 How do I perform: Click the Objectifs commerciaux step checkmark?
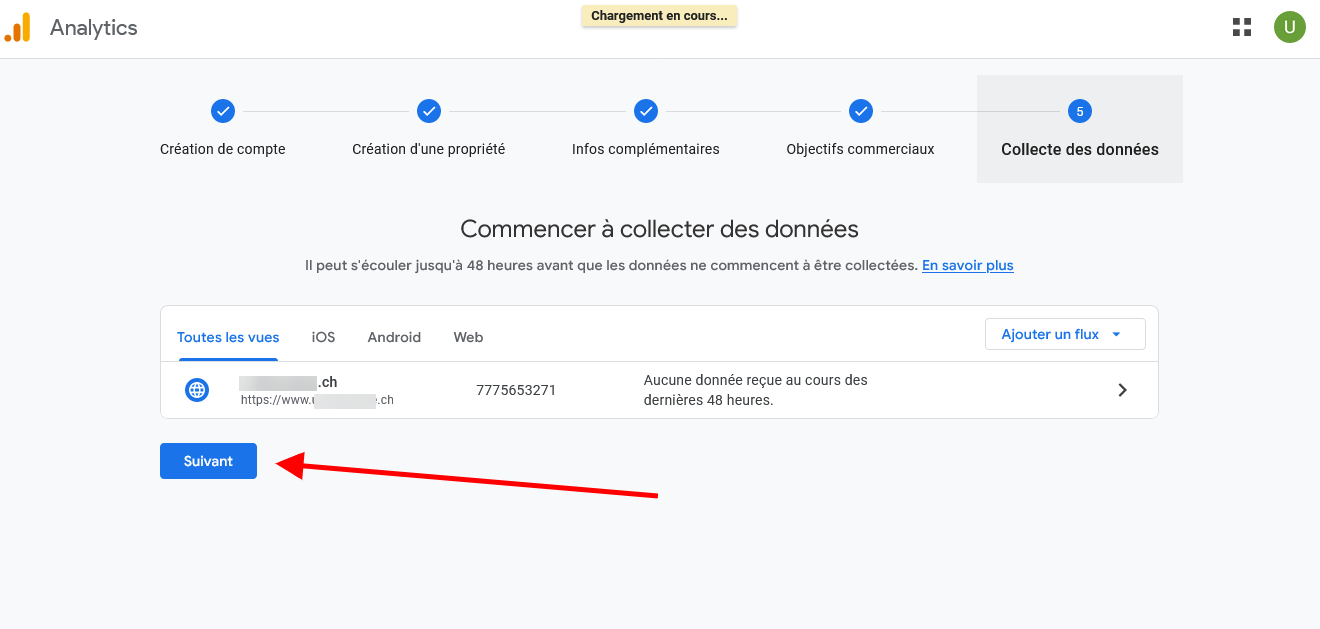[861, 111]
